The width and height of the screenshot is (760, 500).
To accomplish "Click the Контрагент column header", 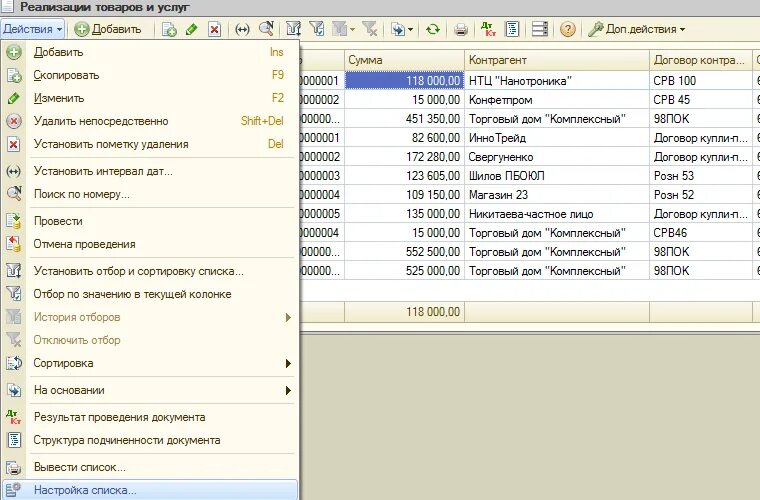I will point(557,60).
